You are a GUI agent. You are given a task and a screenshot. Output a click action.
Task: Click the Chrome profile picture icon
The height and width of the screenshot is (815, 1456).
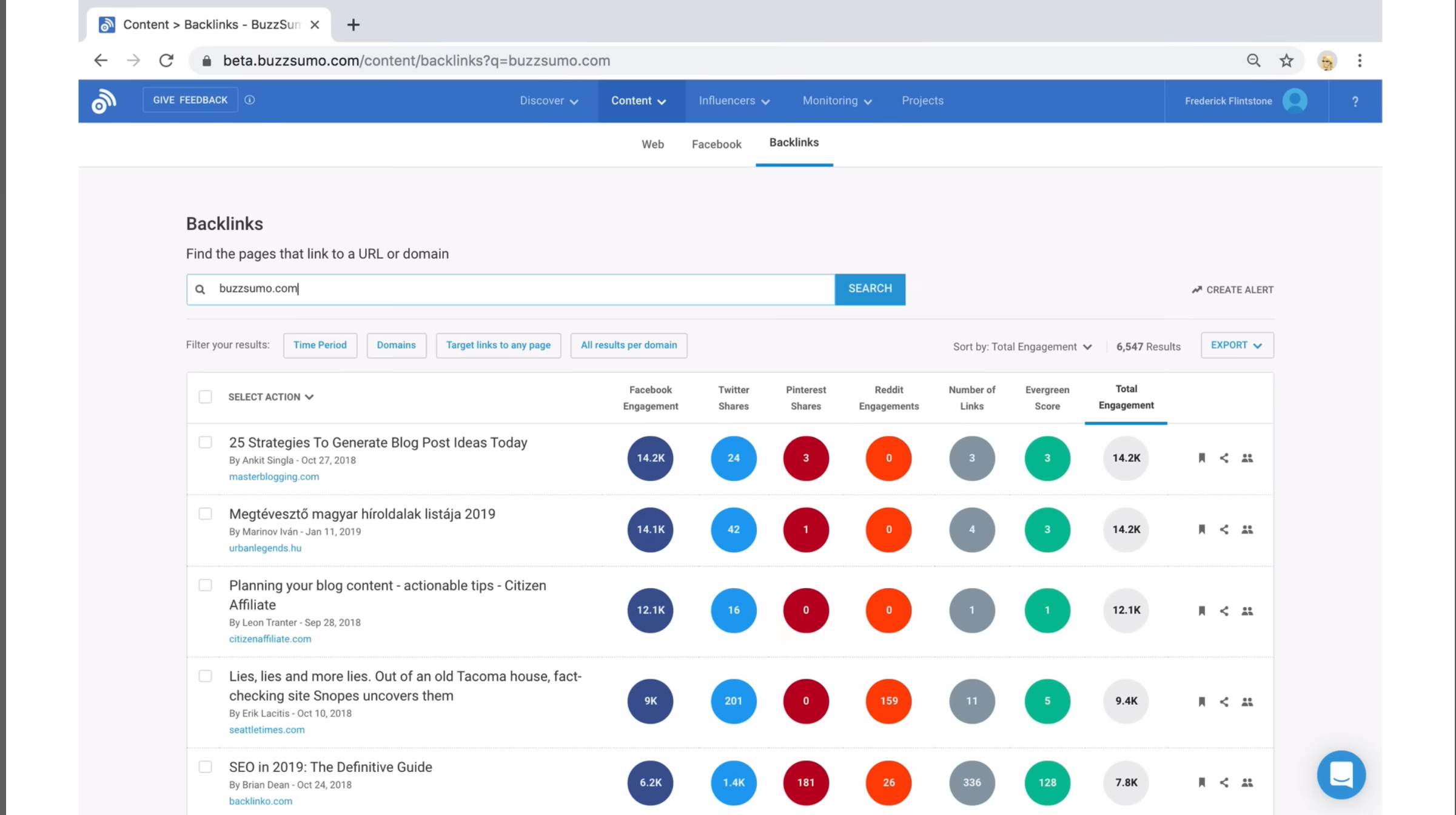(x=1327, y=61)
